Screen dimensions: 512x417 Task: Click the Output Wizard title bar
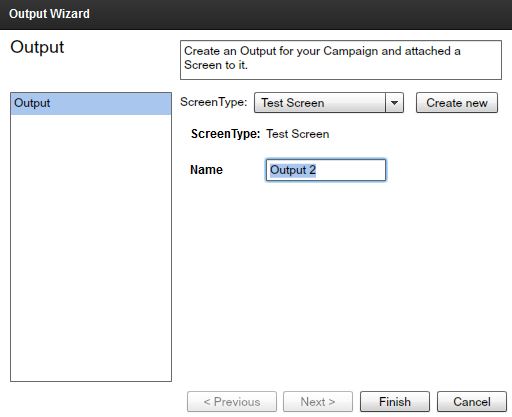(256, 15)
